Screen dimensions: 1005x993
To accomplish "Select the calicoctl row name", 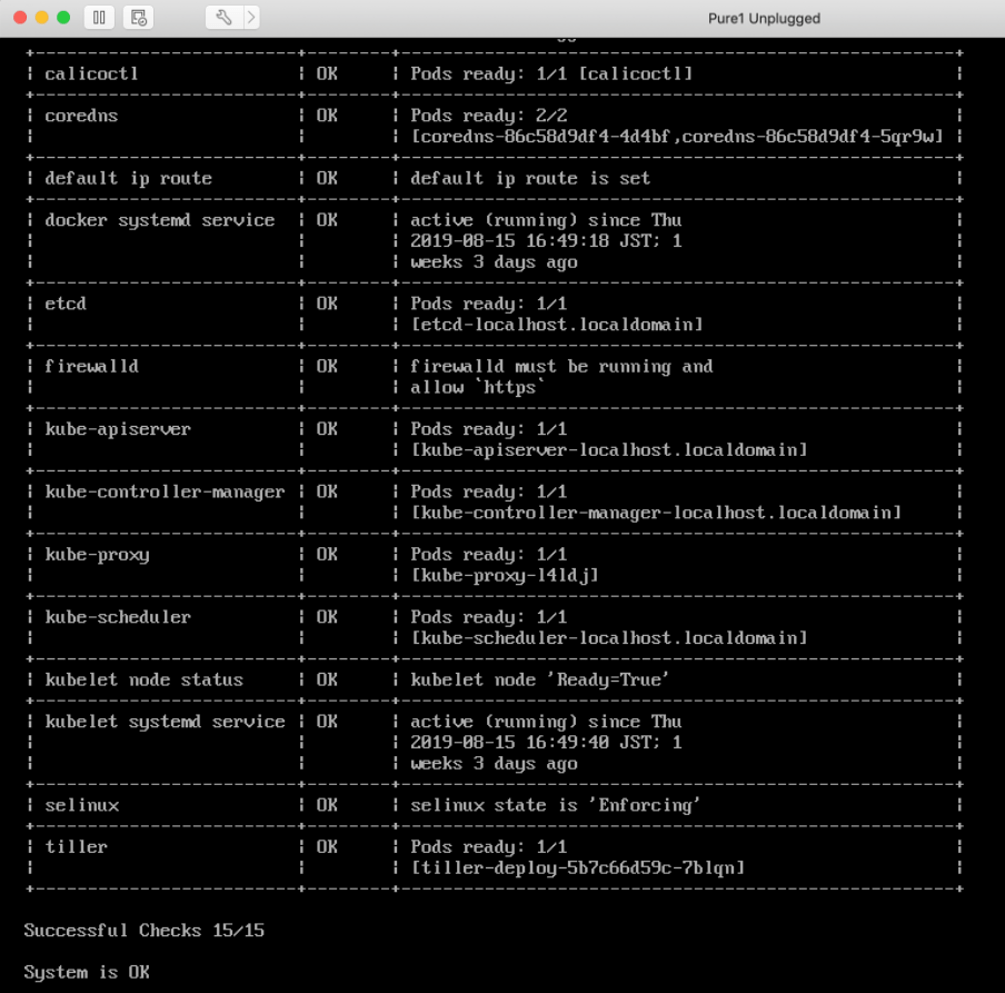I will point(92,74).
